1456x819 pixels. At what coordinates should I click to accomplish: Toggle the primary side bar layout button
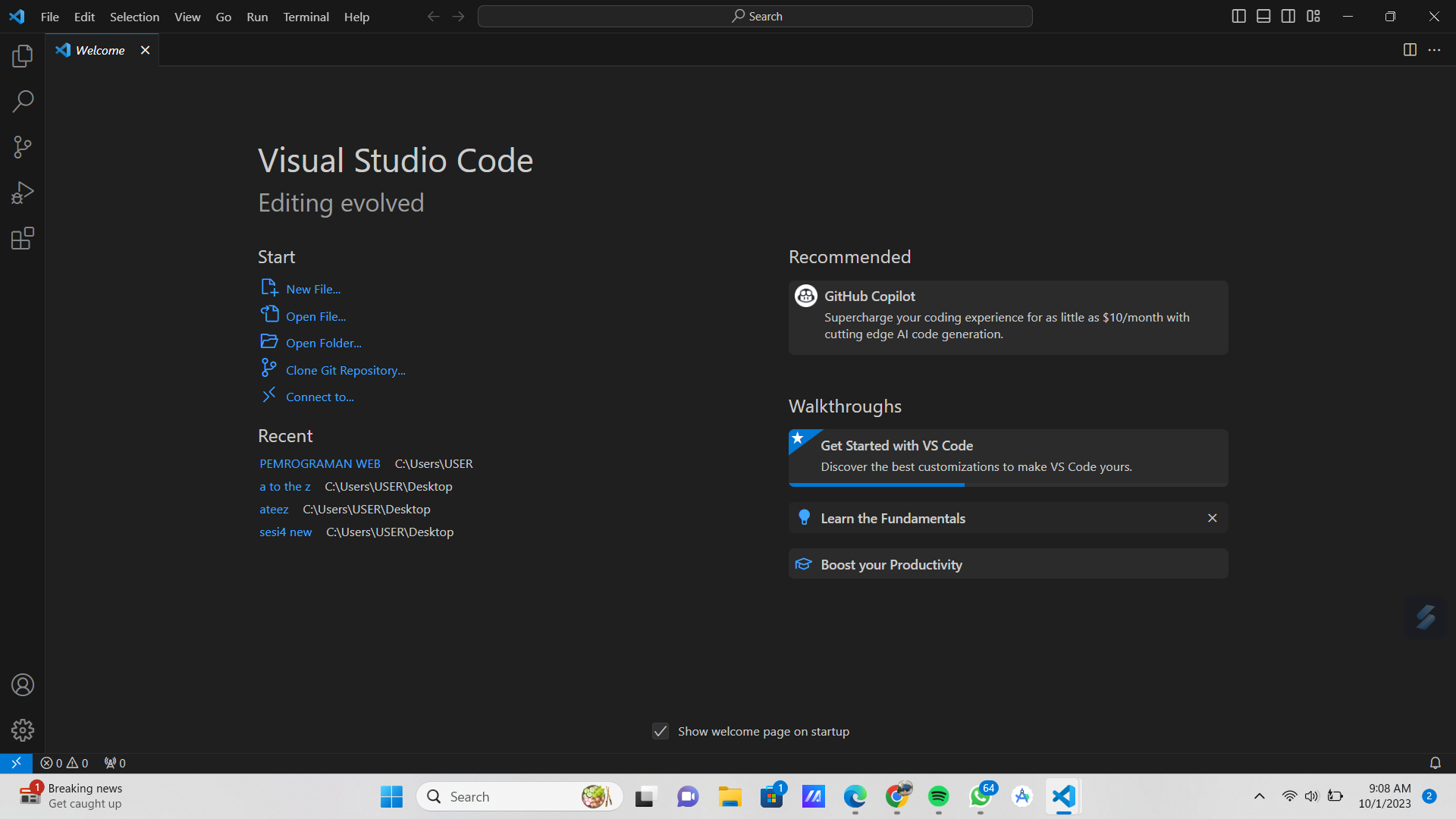pos(1239,15)
